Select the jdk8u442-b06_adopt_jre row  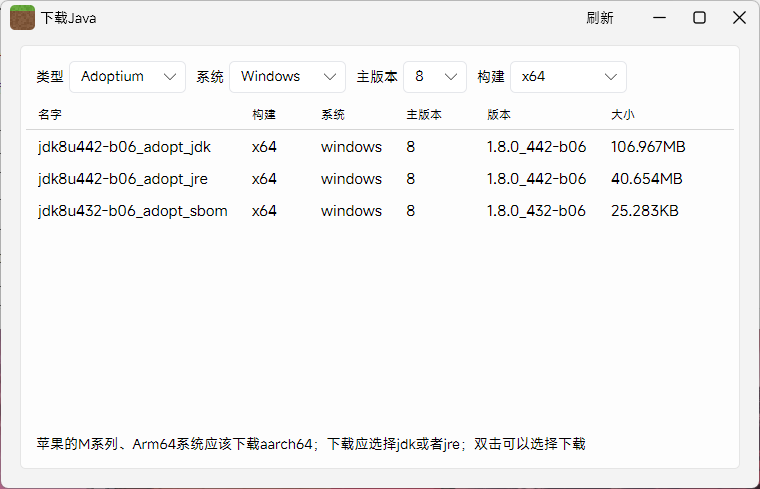click(123, 179)
